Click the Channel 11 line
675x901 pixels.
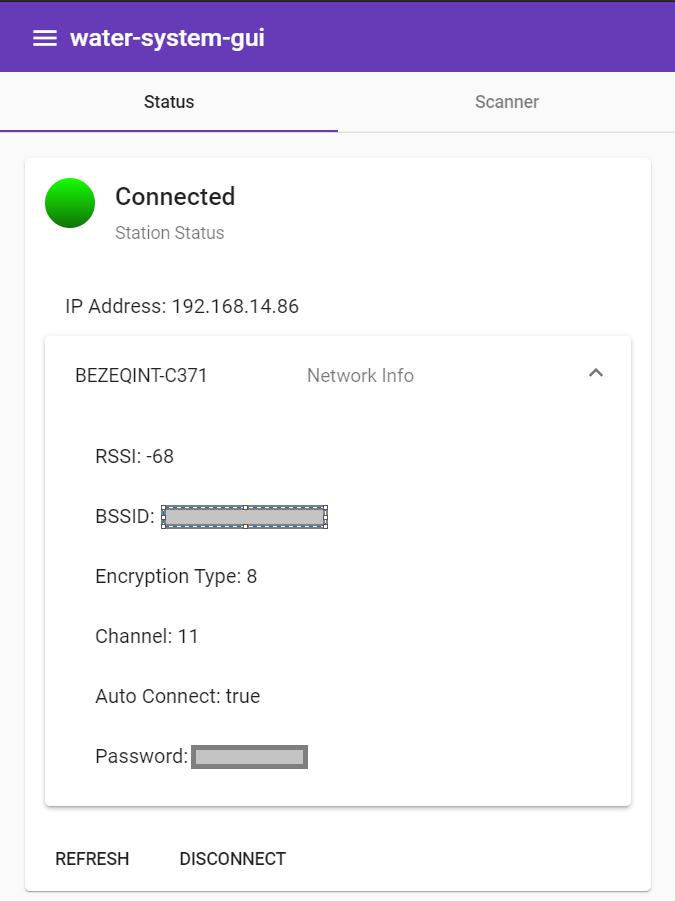pos(147,636)
